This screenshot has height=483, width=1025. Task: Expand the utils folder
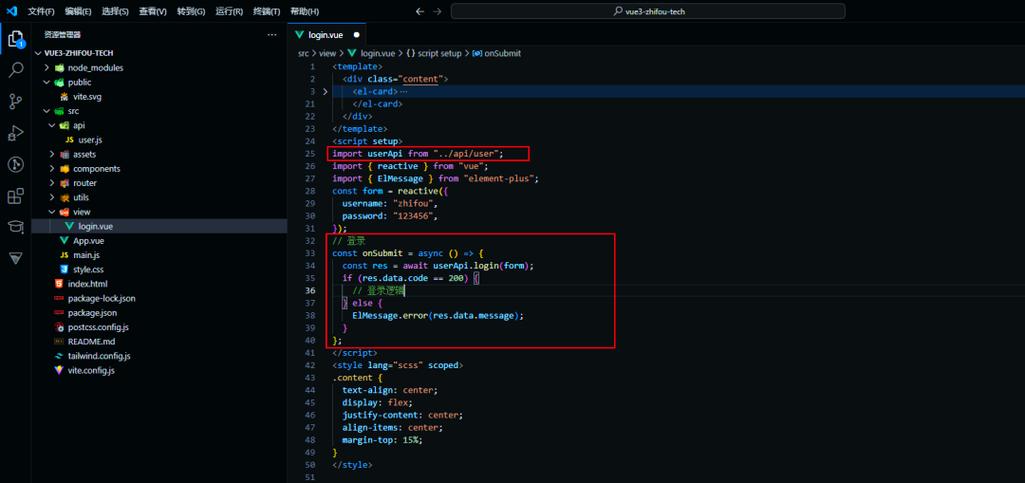52,197
